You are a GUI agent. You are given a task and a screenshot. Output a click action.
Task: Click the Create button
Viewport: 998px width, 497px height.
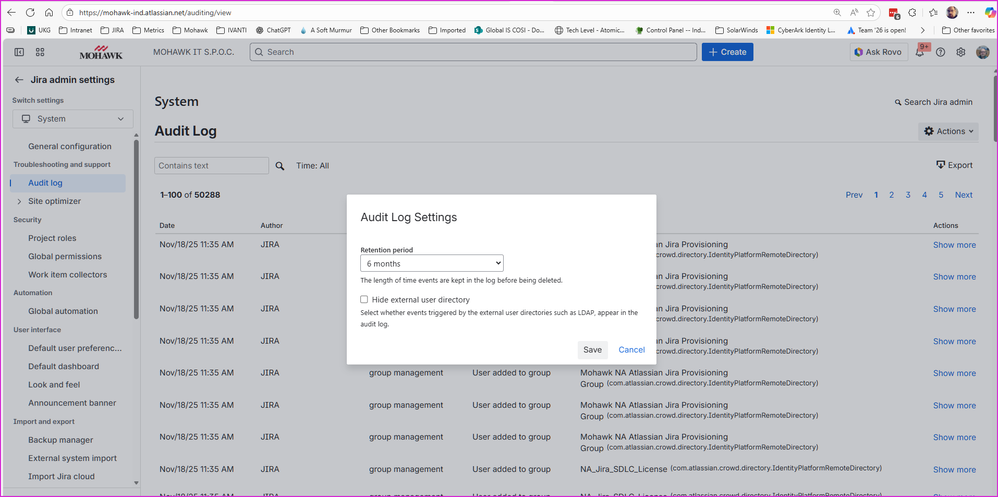pos(727,52)
